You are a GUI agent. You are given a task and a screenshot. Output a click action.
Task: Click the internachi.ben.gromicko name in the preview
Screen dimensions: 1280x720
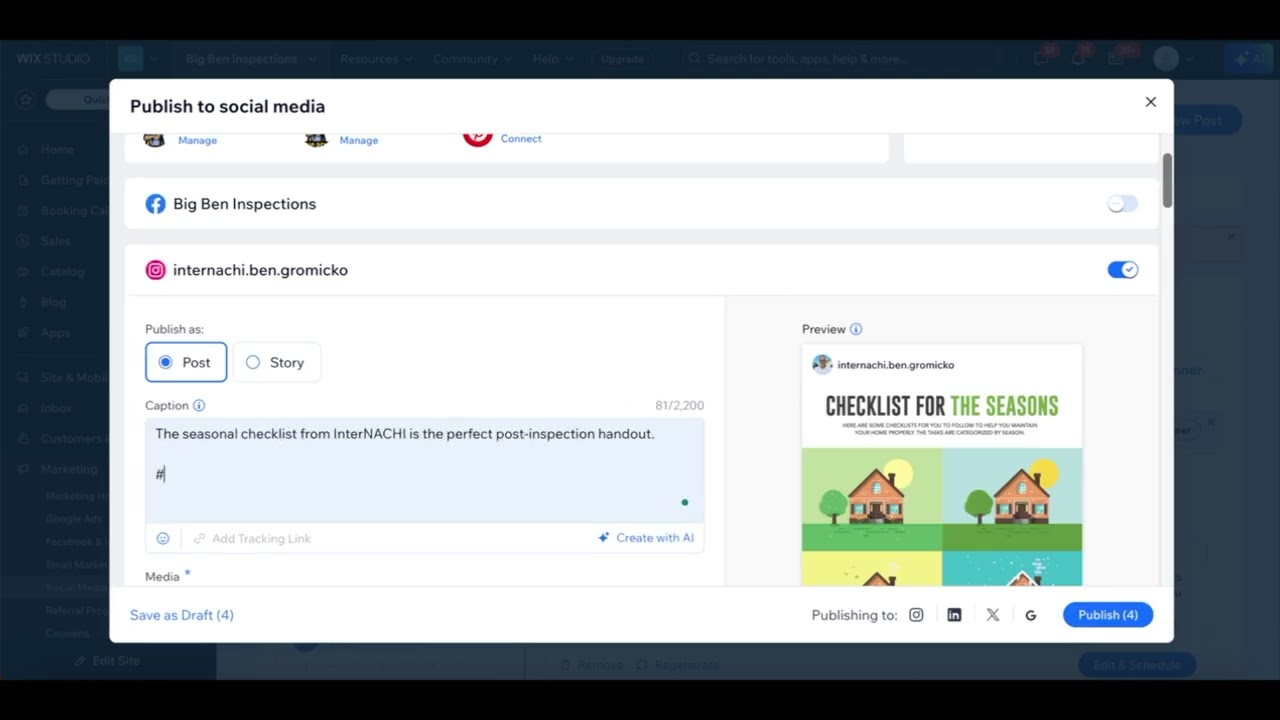(896, 365)
